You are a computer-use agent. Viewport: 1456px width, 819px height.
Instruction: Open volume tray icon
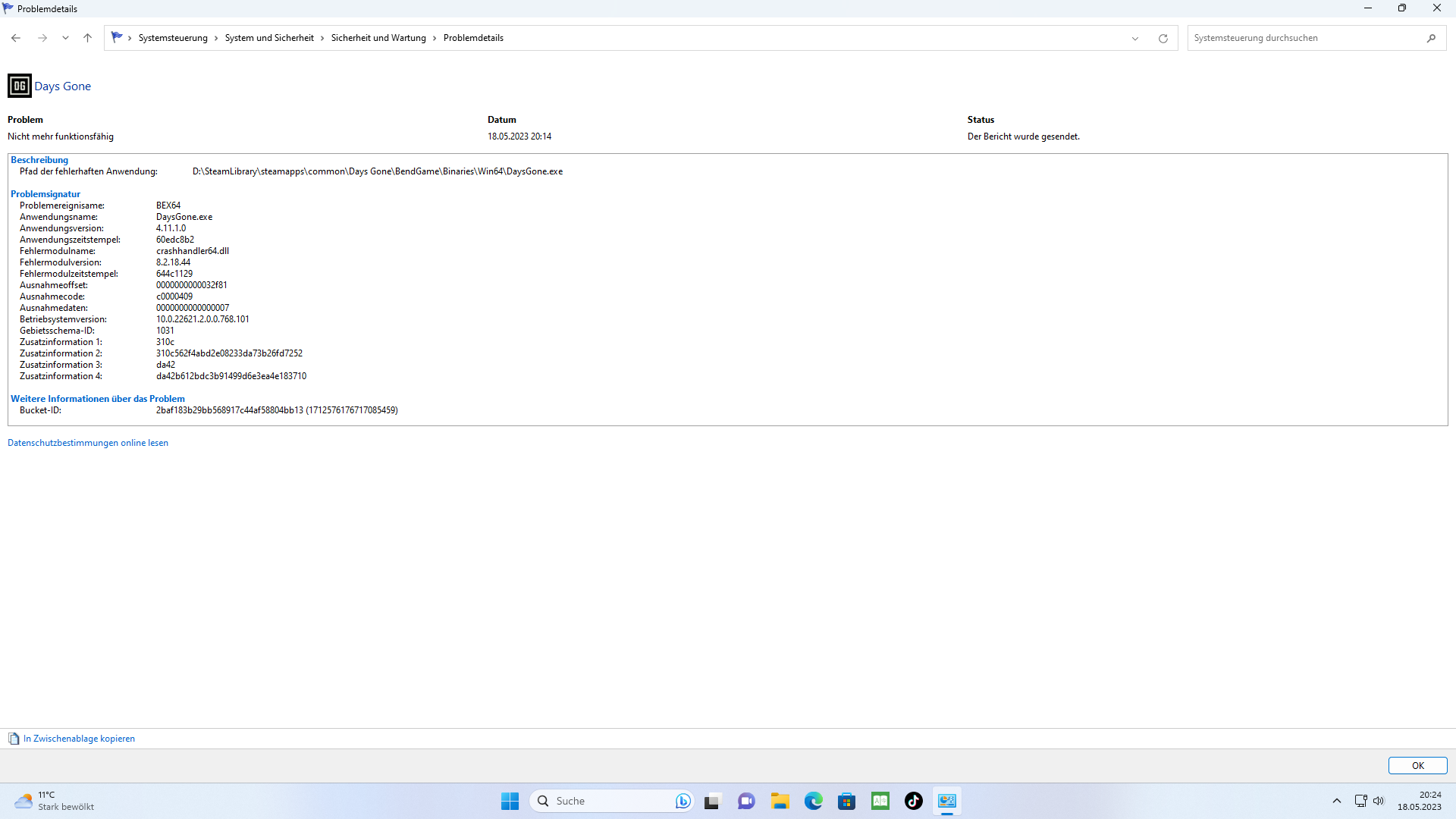tap(1379, 801)
